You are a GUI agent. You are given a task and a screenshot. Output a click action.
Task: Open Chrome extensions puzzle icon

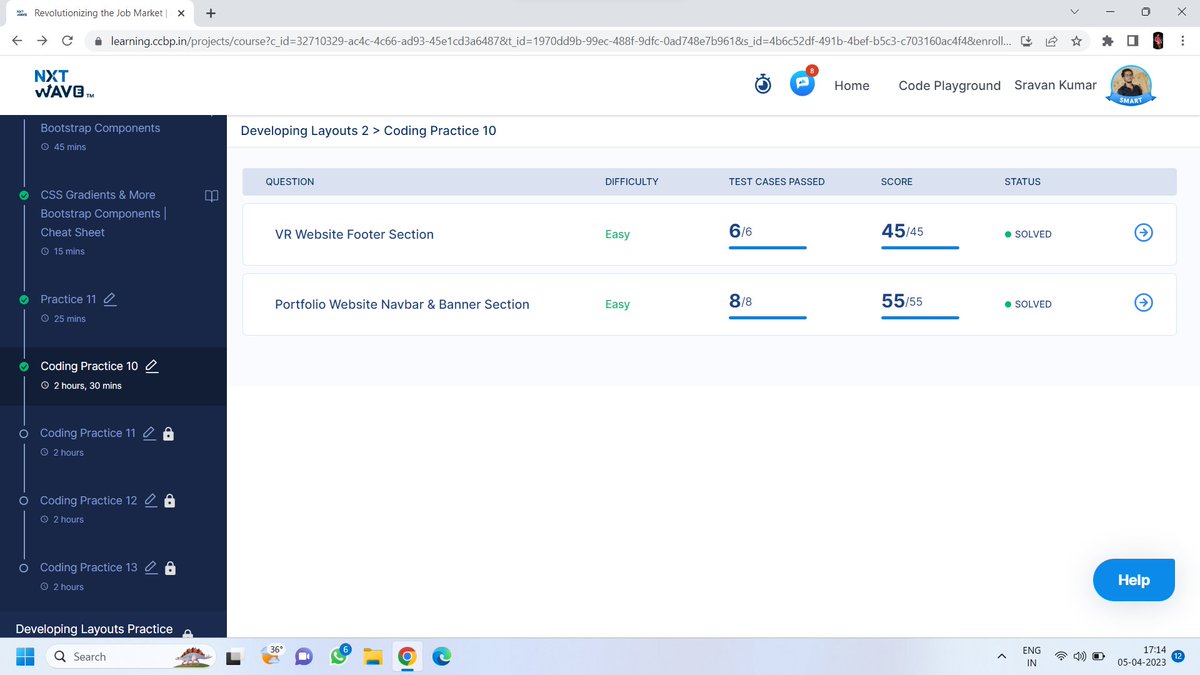tap(1107, 41)
